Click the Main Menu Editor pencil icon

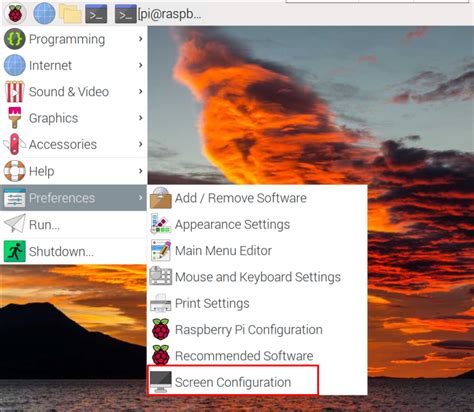[161, 250]
